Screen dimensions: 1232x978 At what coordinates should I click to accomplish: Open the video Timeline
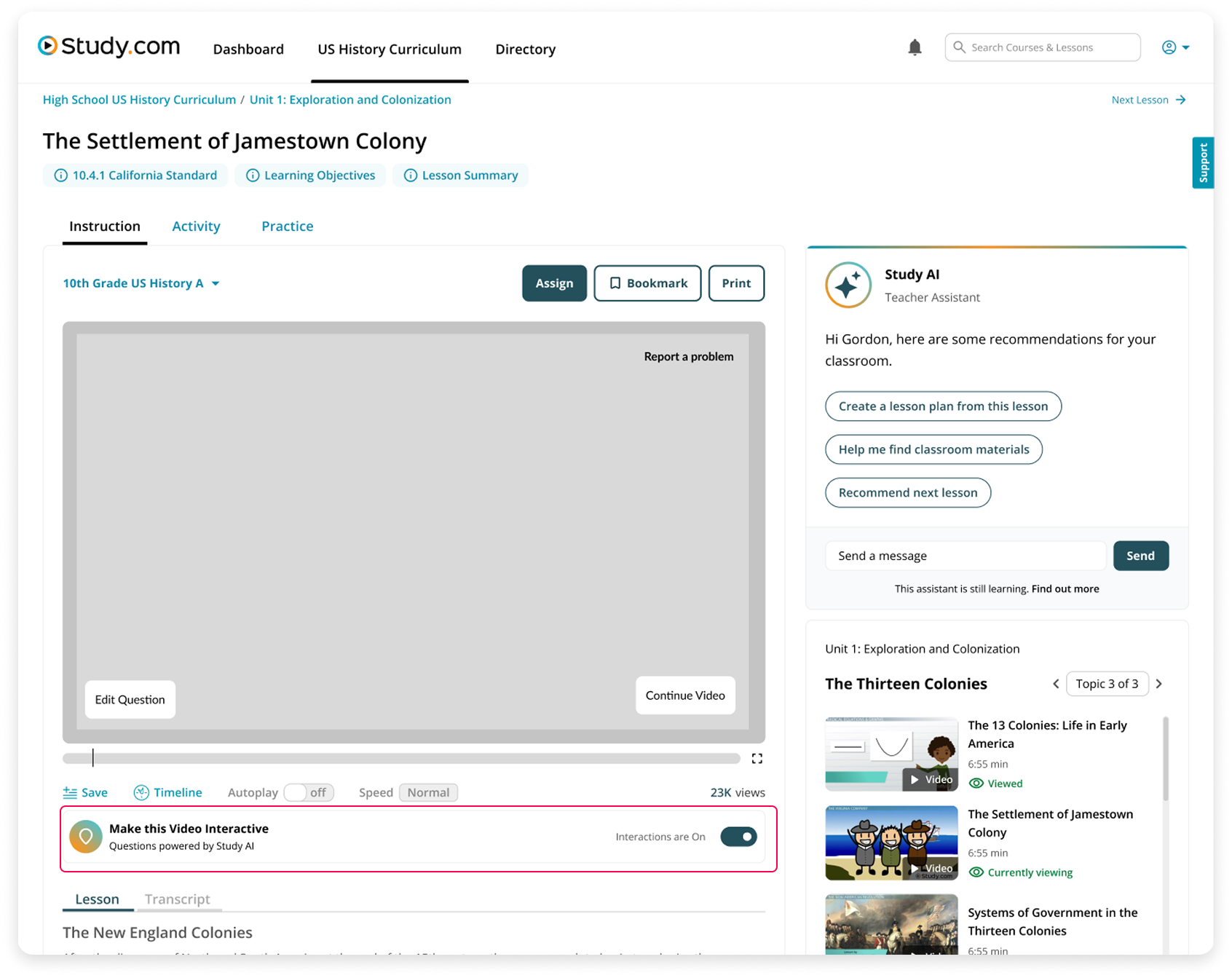point(168,793)
